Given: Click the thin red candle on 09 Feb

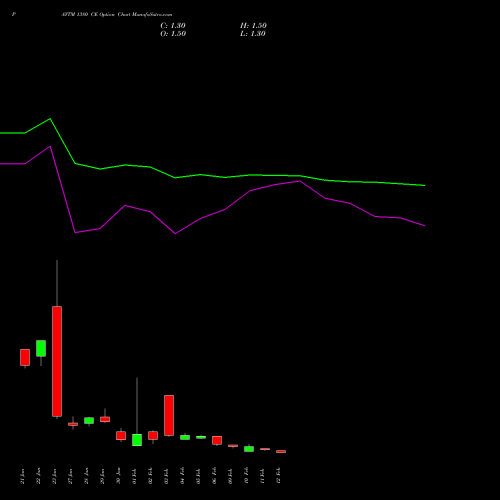Looking at the screenshot, I should 233,446.
